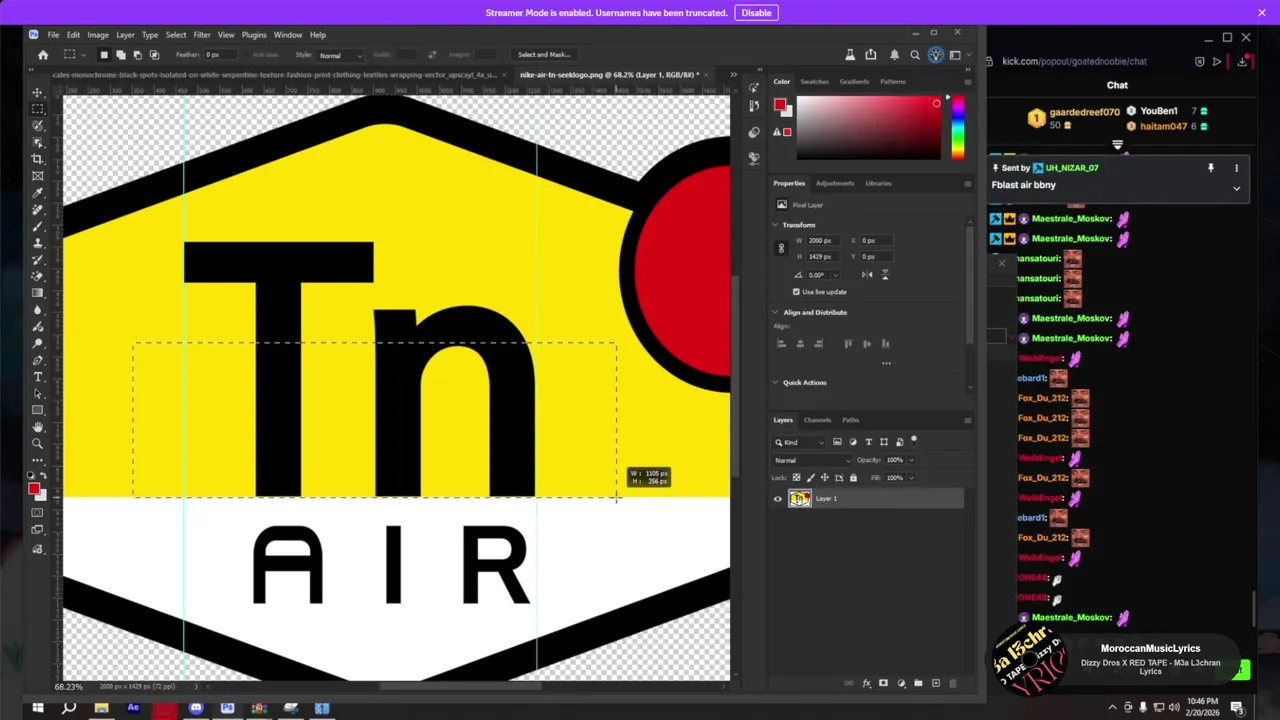Click foreground color swatch in Color panel
The height and width of the screenshot is (720, 1280).
click(780, 104)
